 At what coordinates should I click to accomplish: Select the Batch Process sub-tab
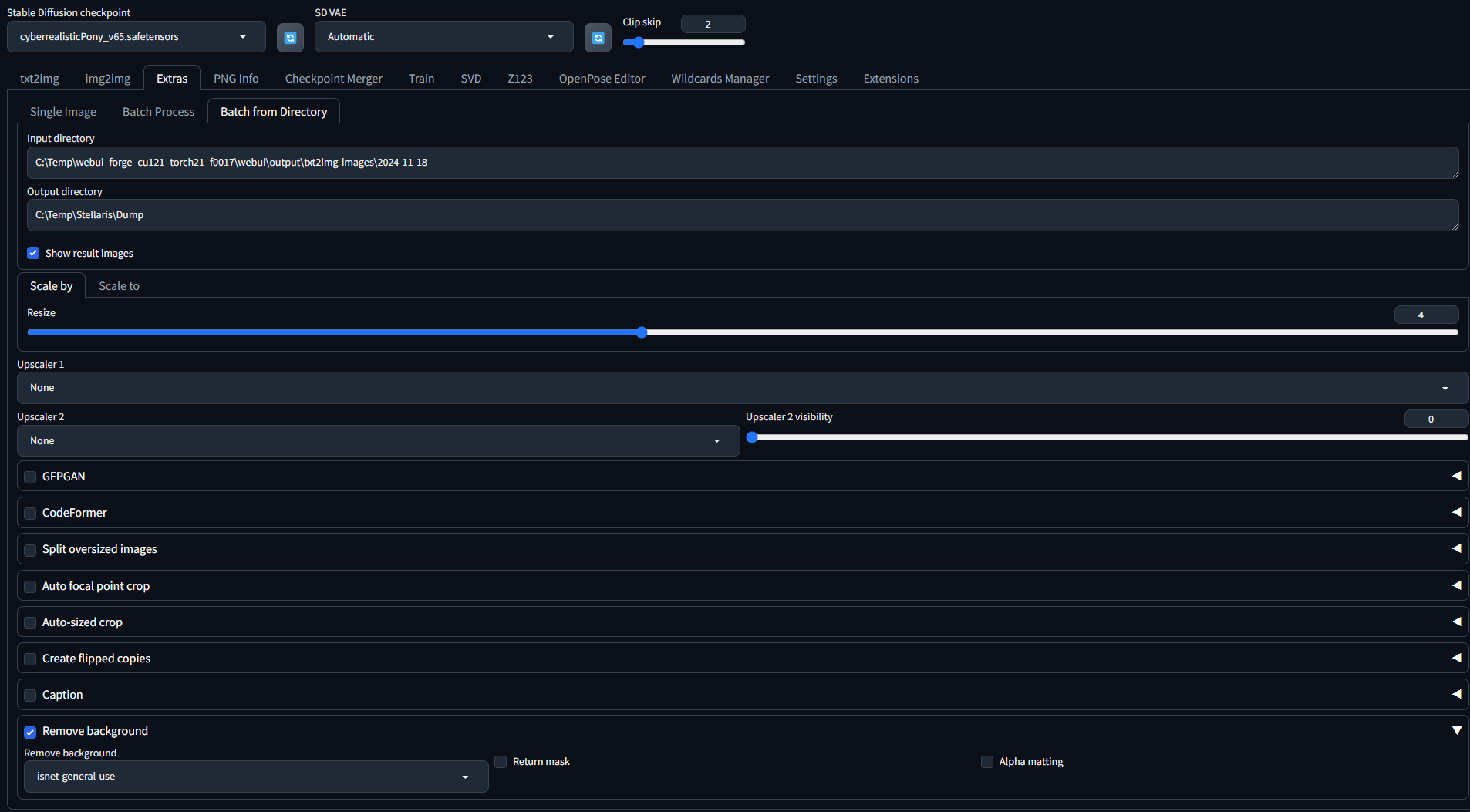point(159,112)
